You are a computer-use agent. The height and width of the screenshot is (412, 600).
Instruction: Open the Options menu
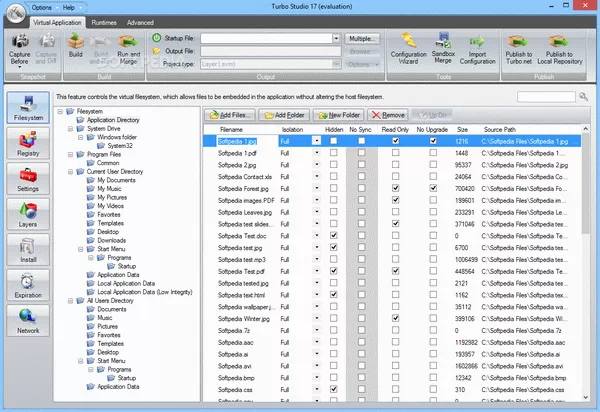click(x=42, y=7)
